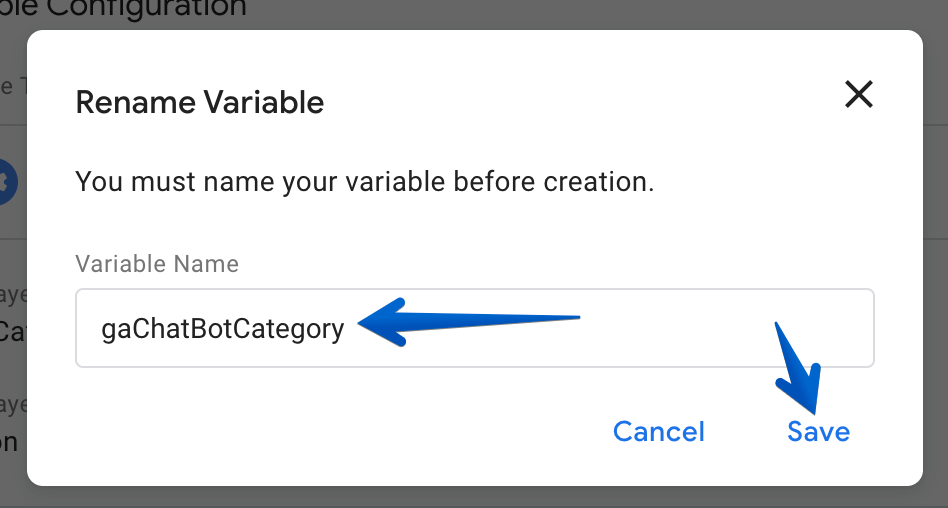The width and height of the screenshot is (948, 508).
Task: Focus the Variable Name input field
Action: (475, 328)
